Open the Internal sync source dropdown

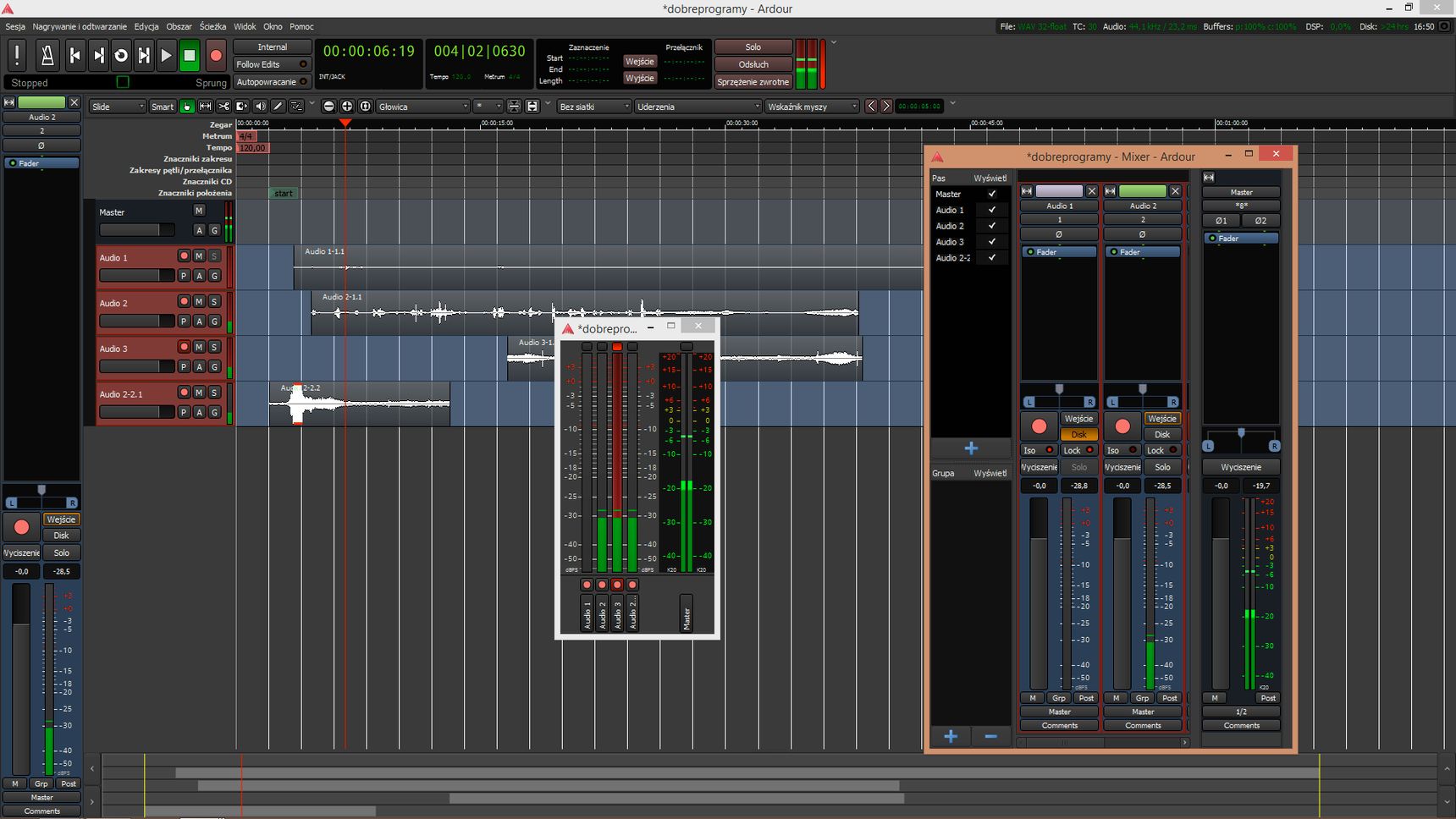coord(272,47)
